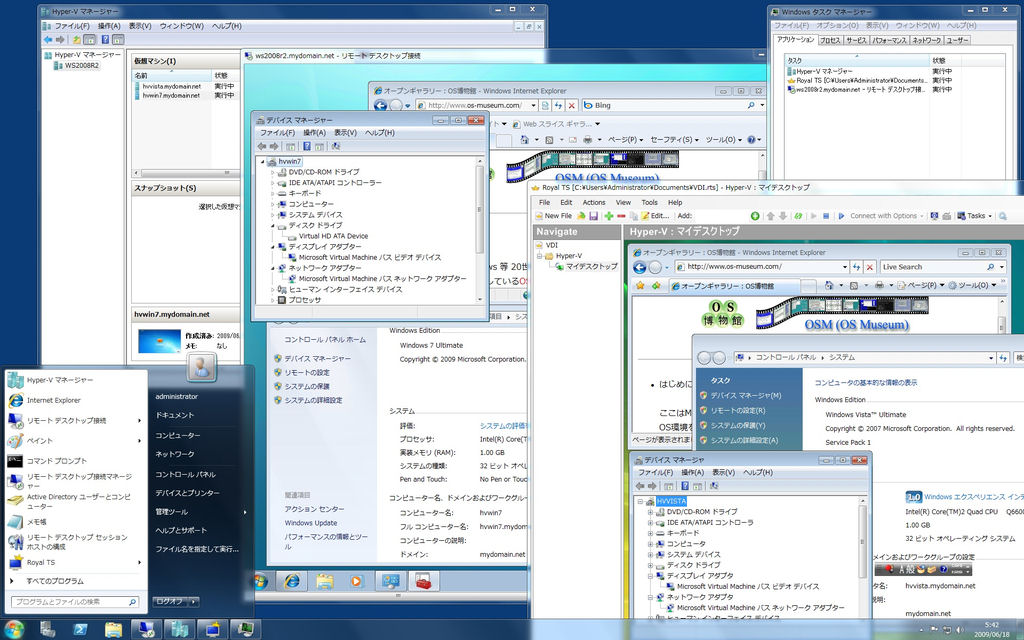
Task: Open ツール(O) dropdown in Live Search IE window
Action: point(973,285)
